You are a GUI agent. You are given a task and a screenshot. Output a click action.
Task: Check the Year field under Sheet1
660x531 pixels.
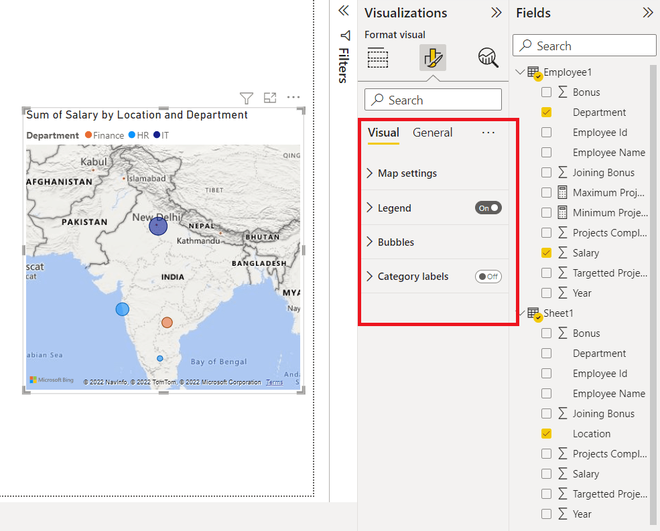pyautogui.click(x=546, y=514)
